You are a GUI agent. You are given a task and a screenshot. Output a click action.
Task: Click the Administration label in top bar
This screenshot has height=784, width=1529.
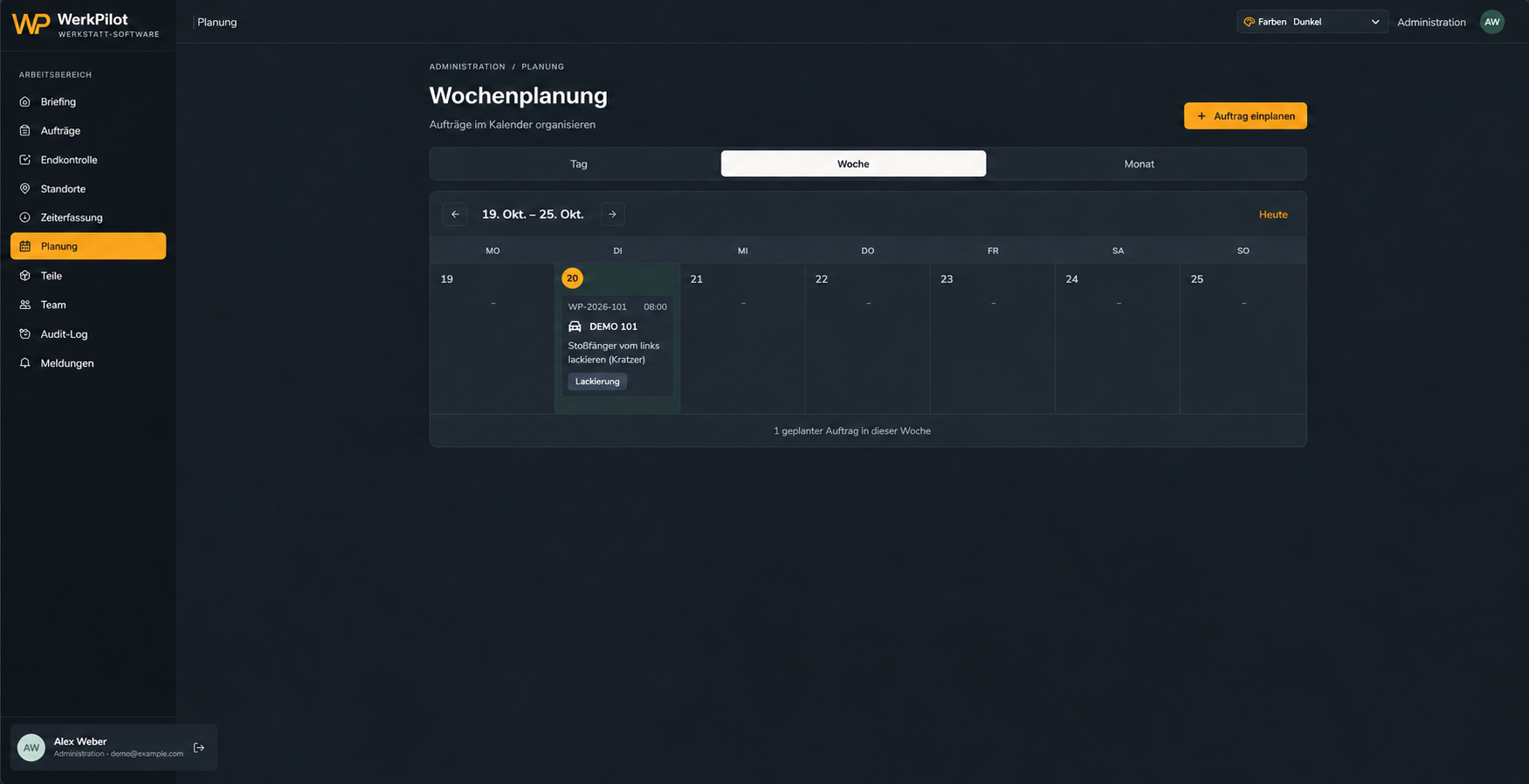coord(1431,23)
